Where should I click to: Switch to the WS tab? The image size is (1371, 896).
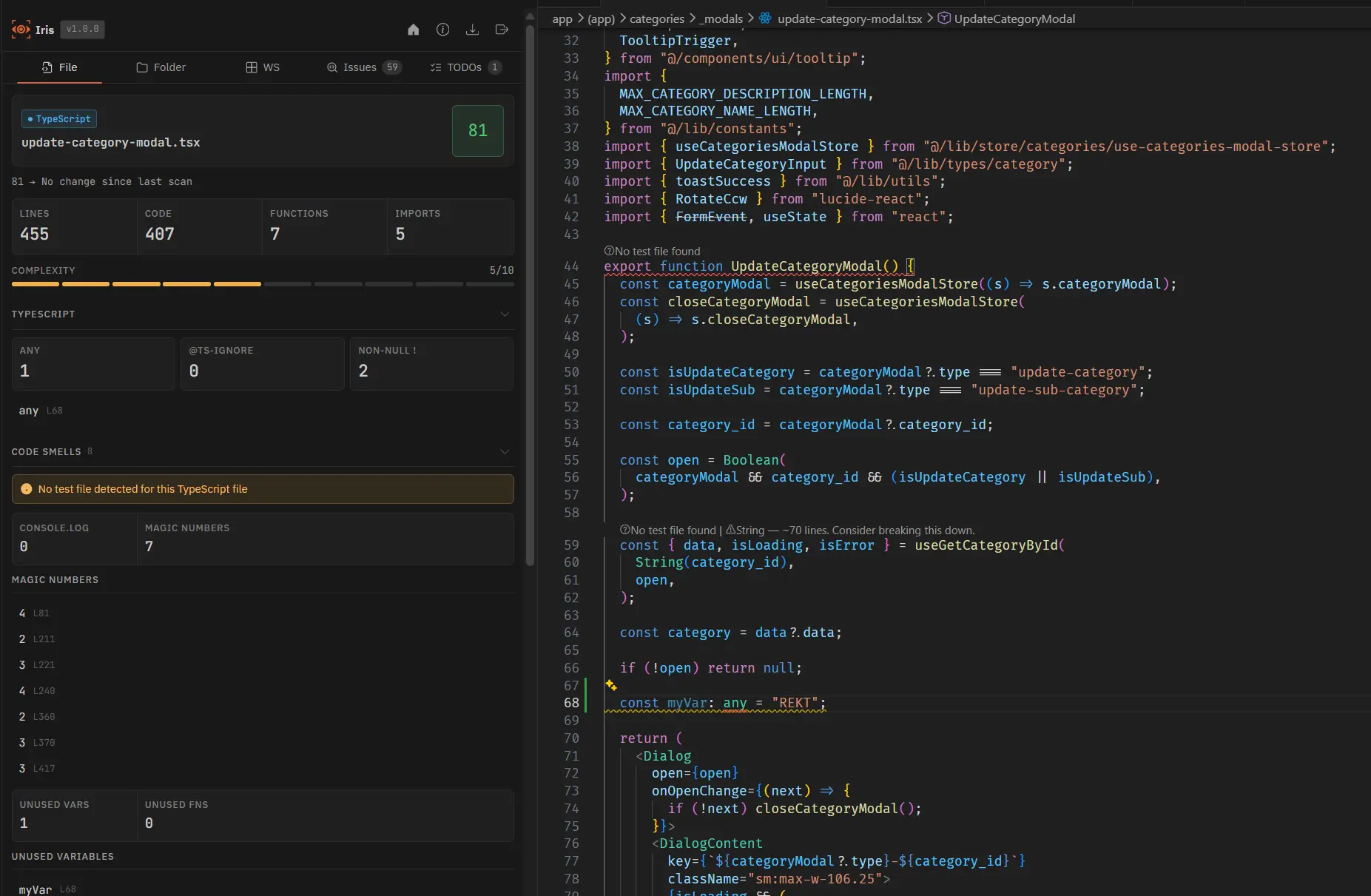(x=263, y=67)
